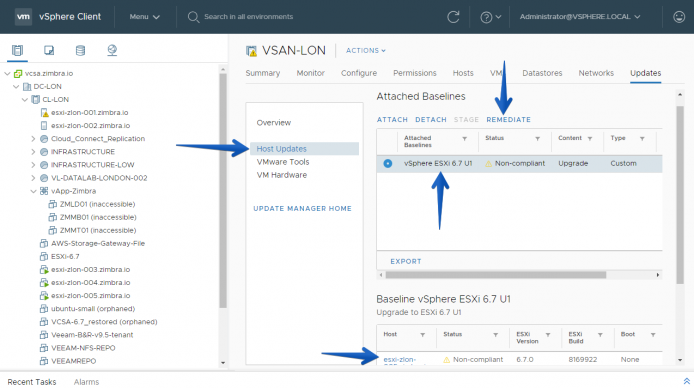694x388 pixels.
Task: Open the Alarms tab at bottom
Action: (86, 382)
